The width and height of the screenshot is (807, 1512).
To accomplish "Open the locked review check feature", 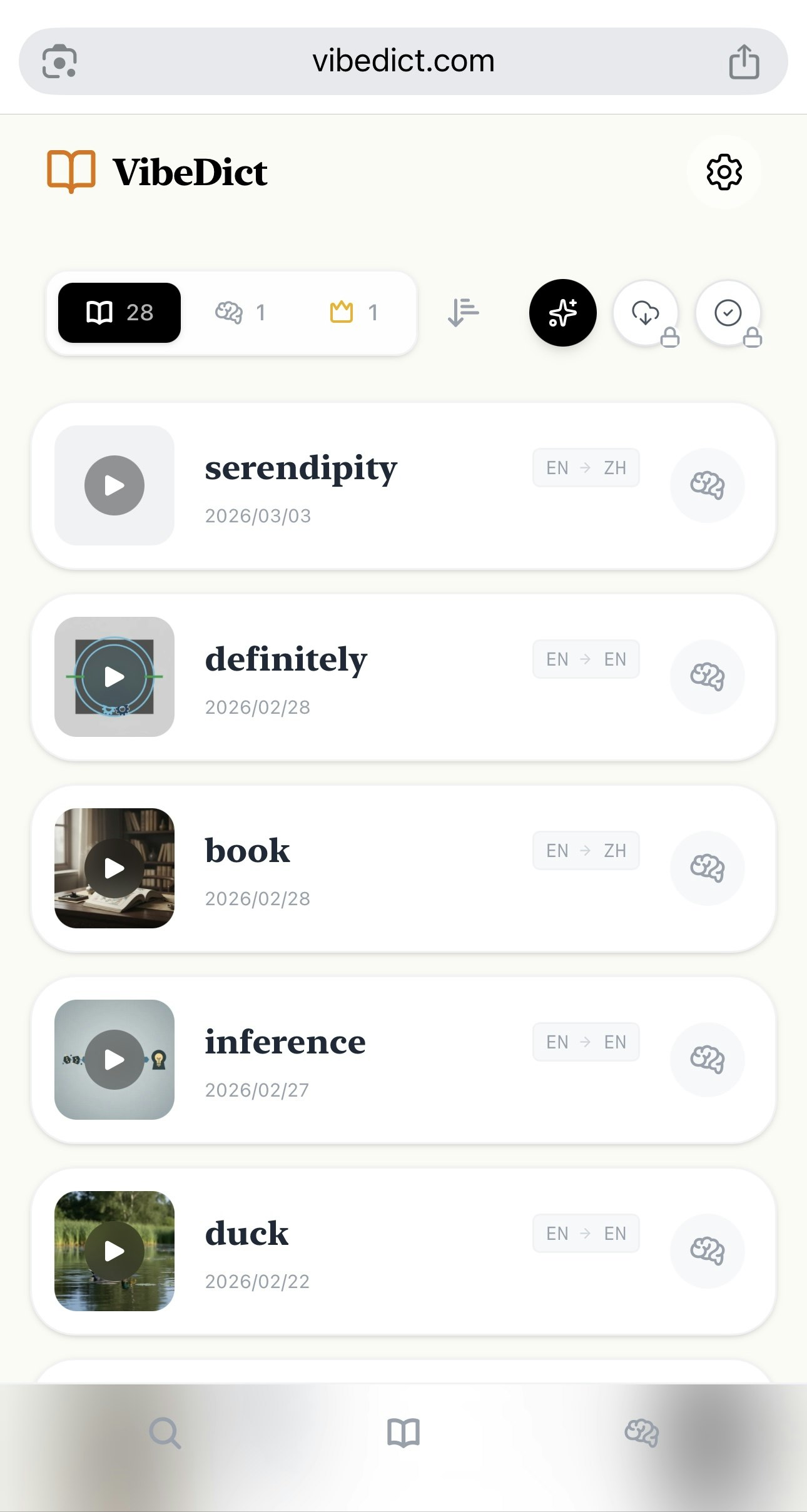I will (x=729, y=313).
